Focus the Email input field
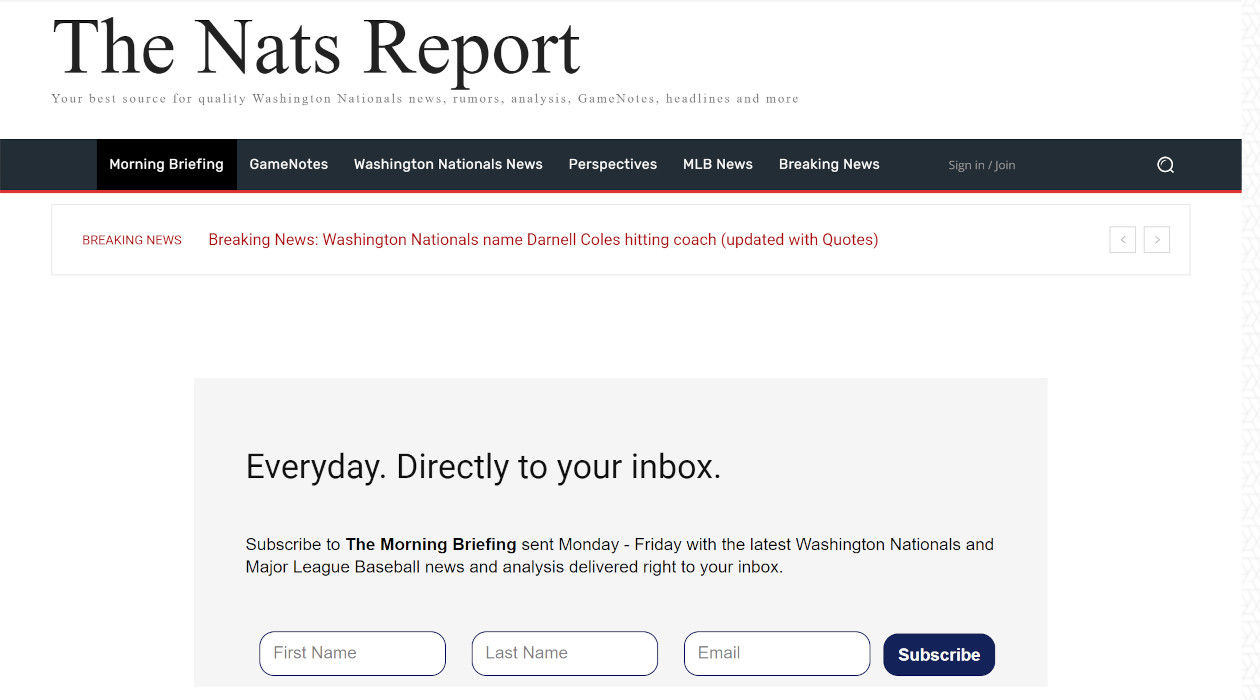Screen dimensions: 1260x700 tap(777, 653)
